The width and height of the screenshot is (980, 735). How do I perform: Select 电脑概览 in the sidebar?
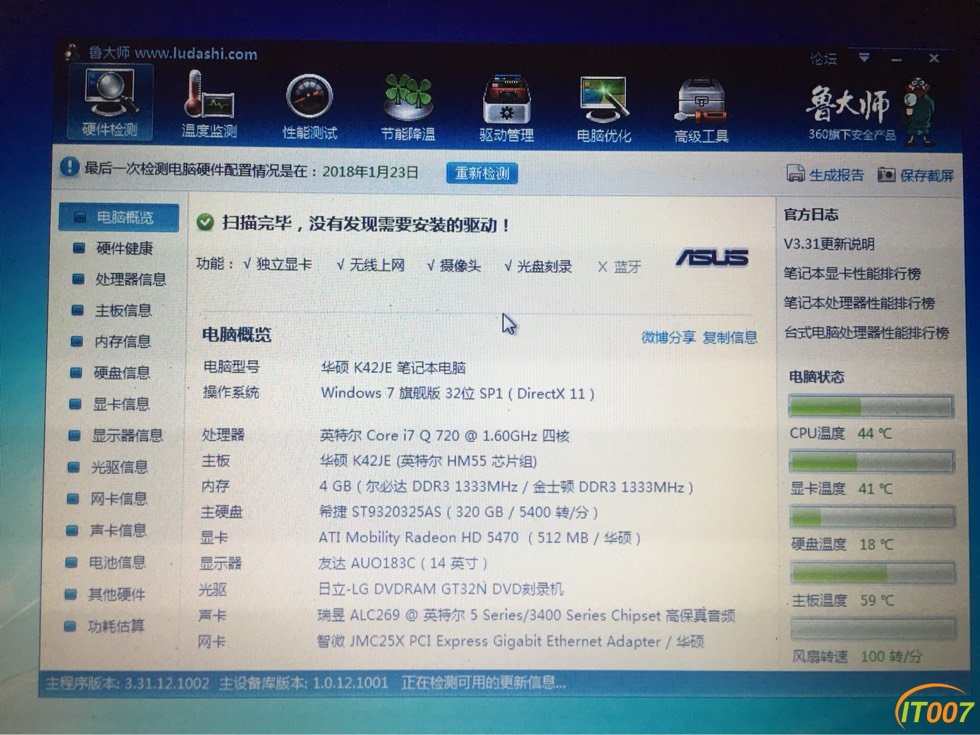tap(119, 218)
